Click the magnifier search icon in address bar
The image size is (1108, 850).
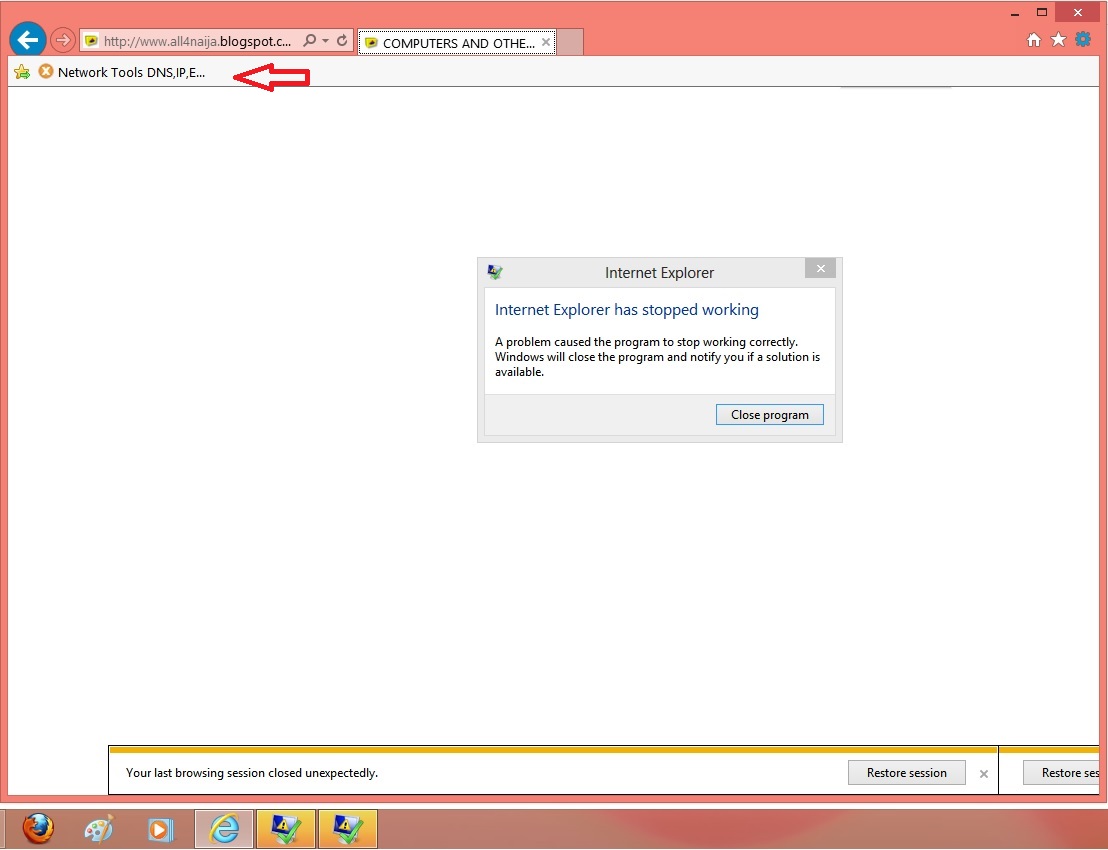310,40
